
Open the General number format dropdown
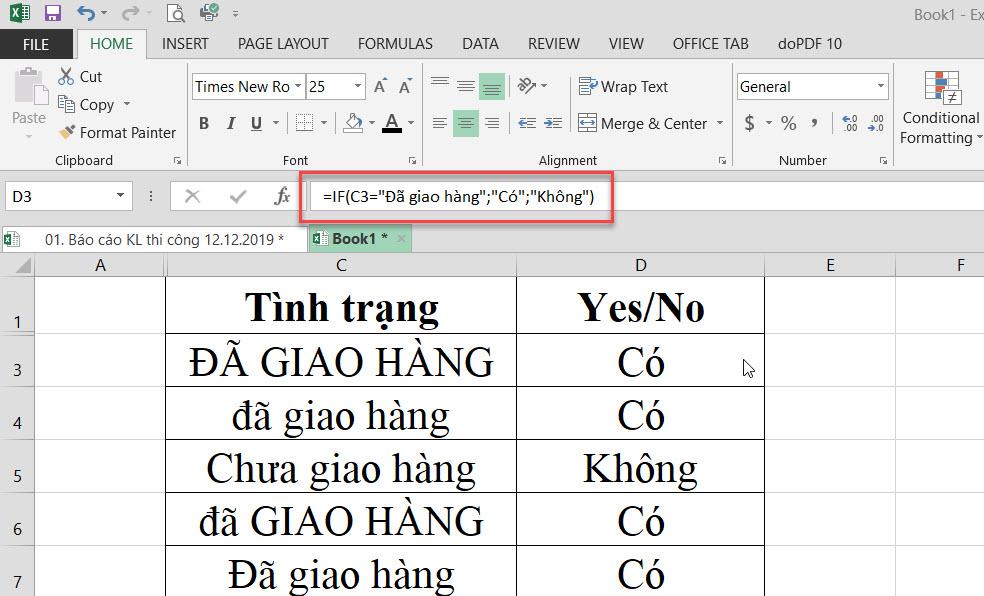880,86
